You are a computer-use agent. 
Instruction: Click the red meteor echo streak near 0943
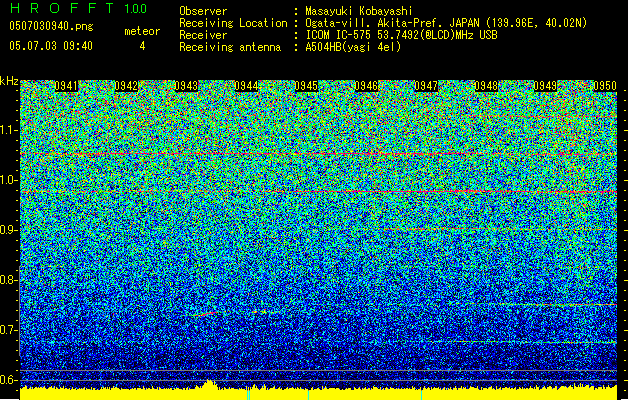click(205, 314)
